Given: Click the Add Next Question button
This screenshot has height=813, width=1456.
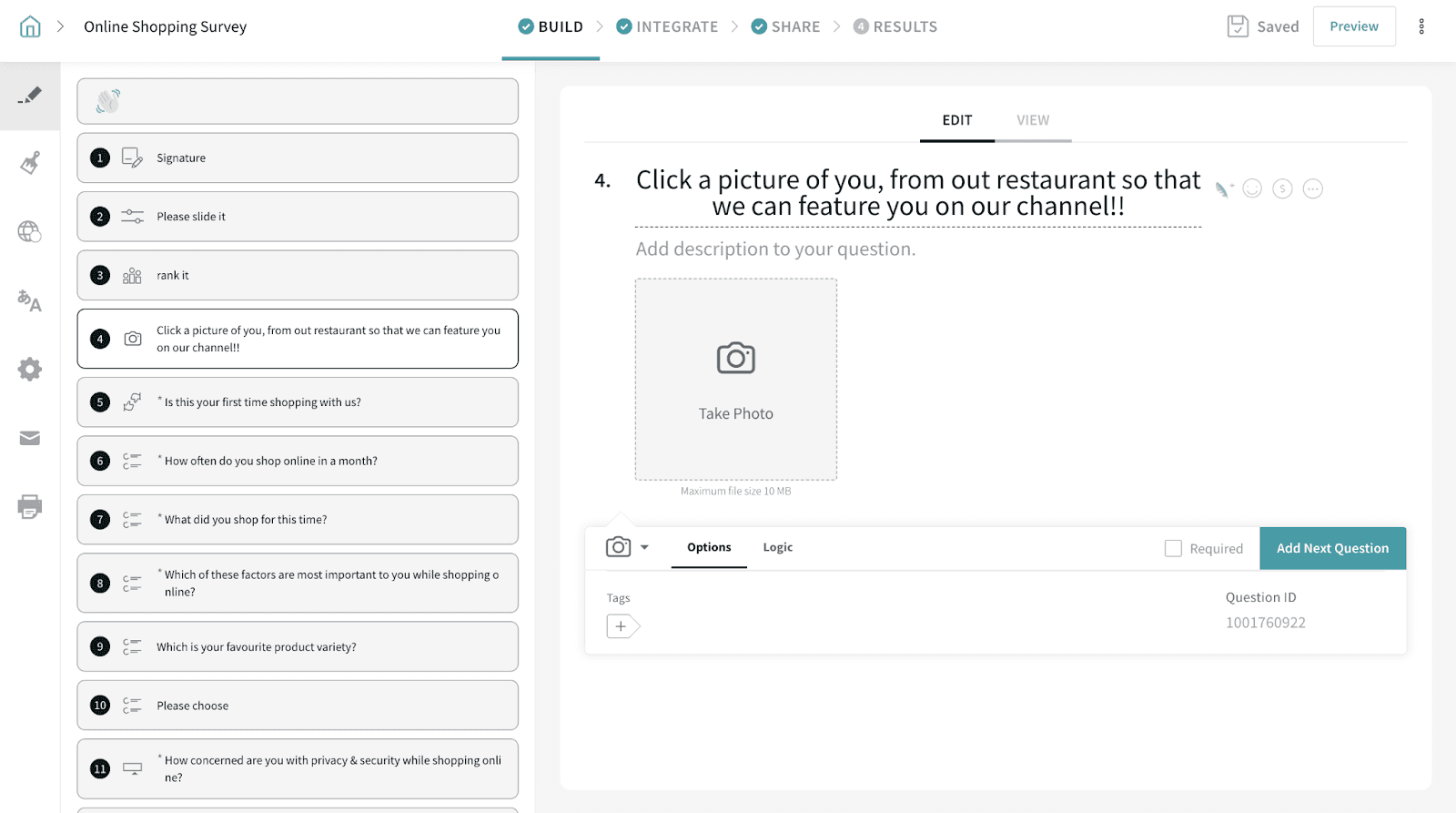Looking at the screenshot, I should point(1332,548).
